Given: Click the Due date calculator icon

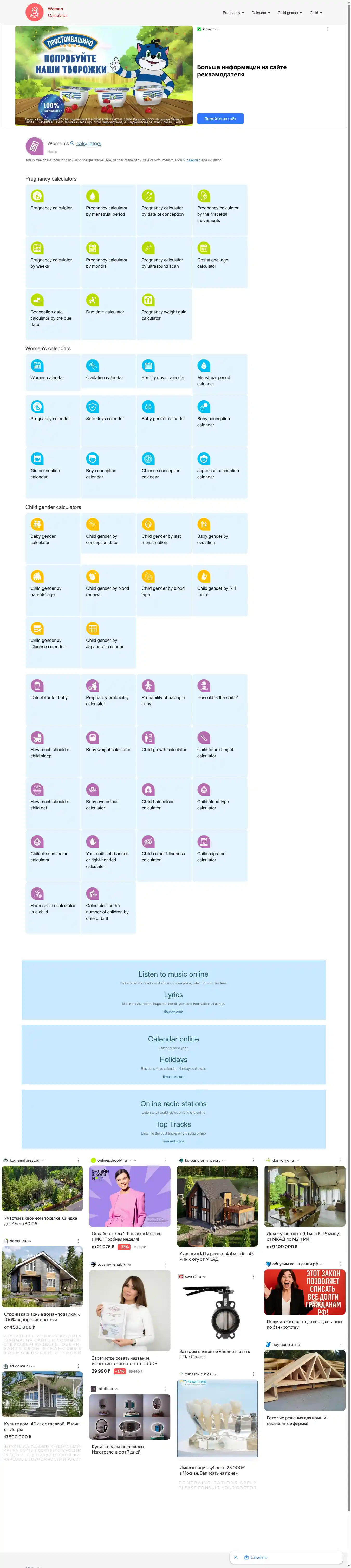Looking at the screenshot, I should pos(93,299).
